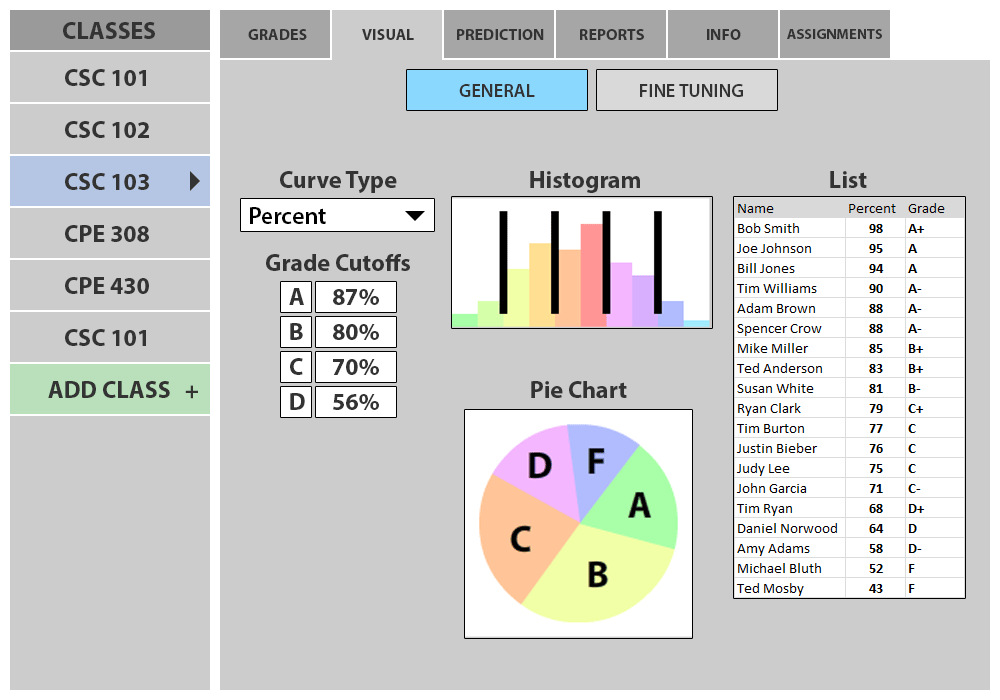Open the ASSIGNMENTS tab

click(834, 35)
